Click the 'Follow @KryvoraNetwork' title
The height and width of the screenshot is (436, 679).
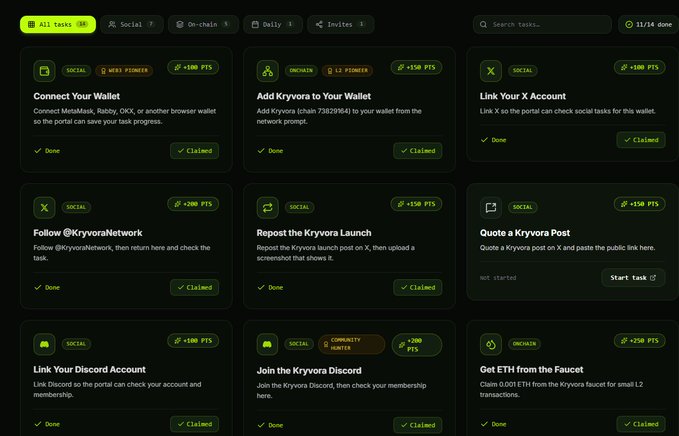click(x=88, y=233)
